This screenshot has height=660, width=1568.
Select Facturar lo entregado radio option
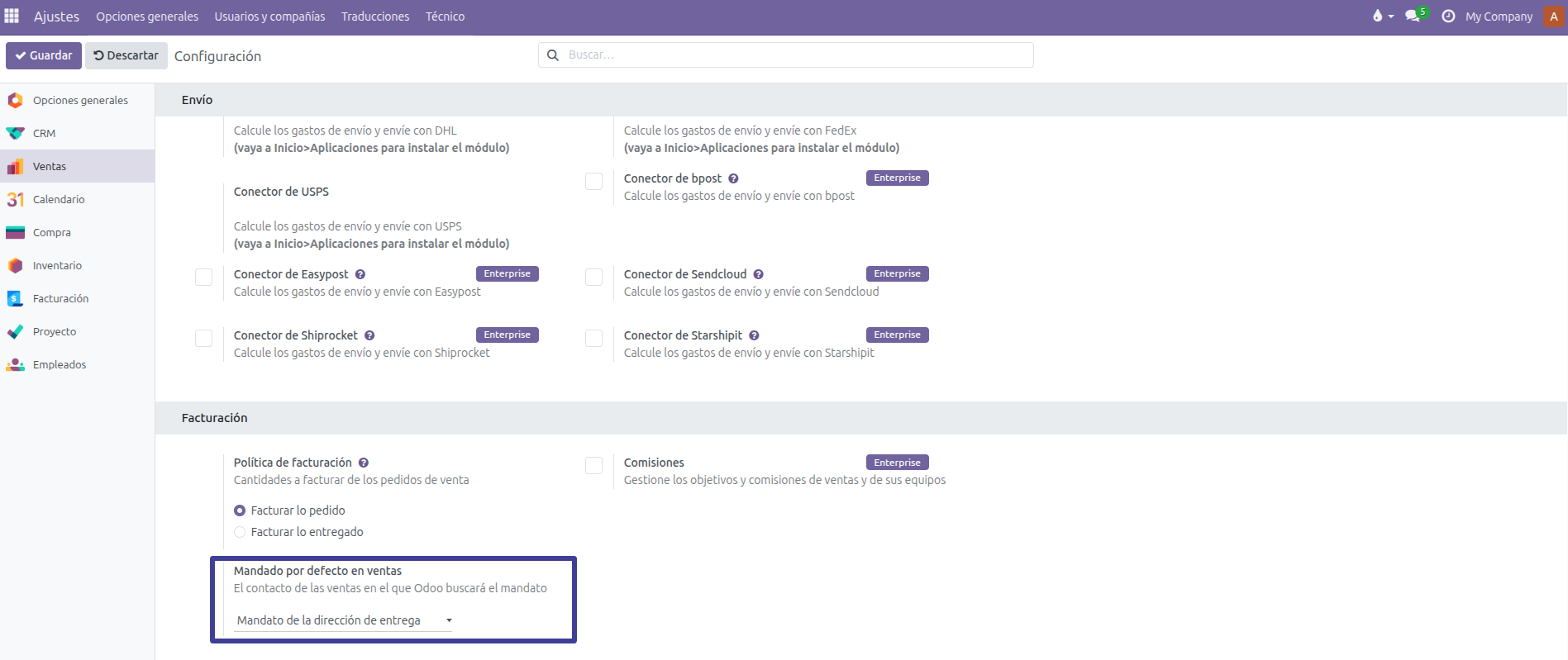coord(240,532)
